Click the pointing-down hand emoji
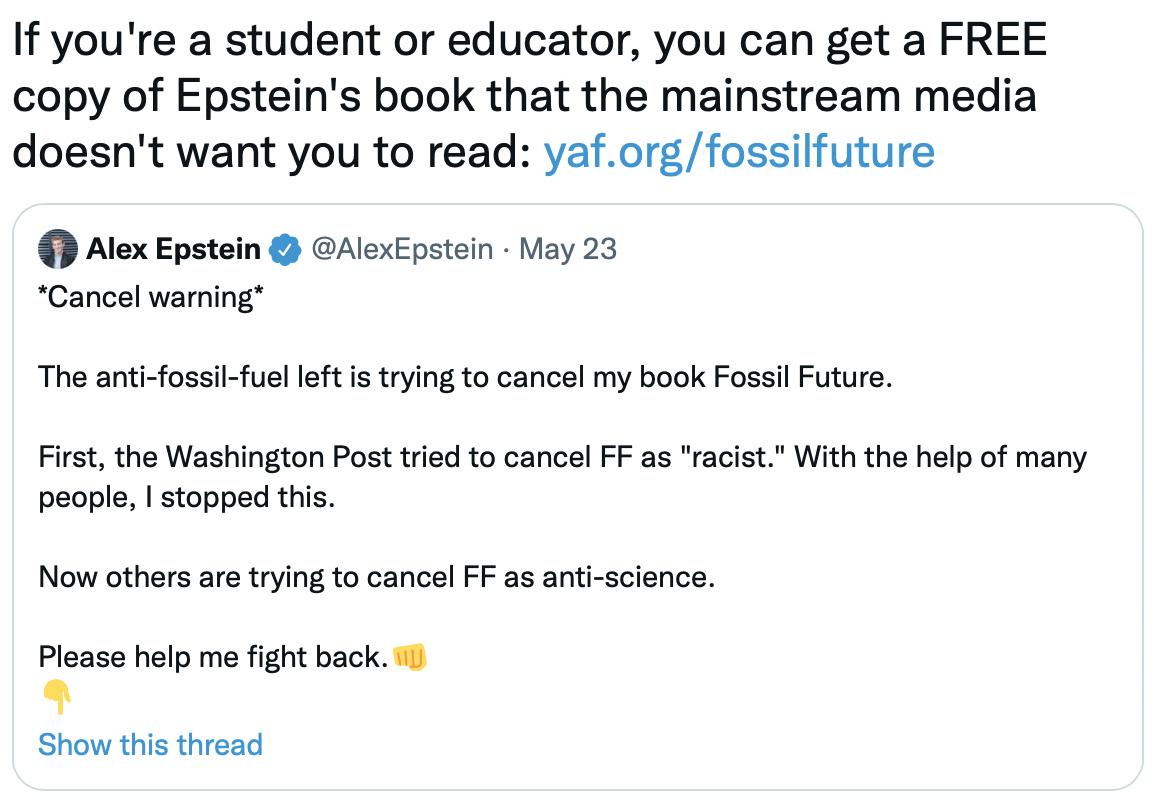Image resolution: width=1158 pixels, height=801 pixels. pos(56,697)
